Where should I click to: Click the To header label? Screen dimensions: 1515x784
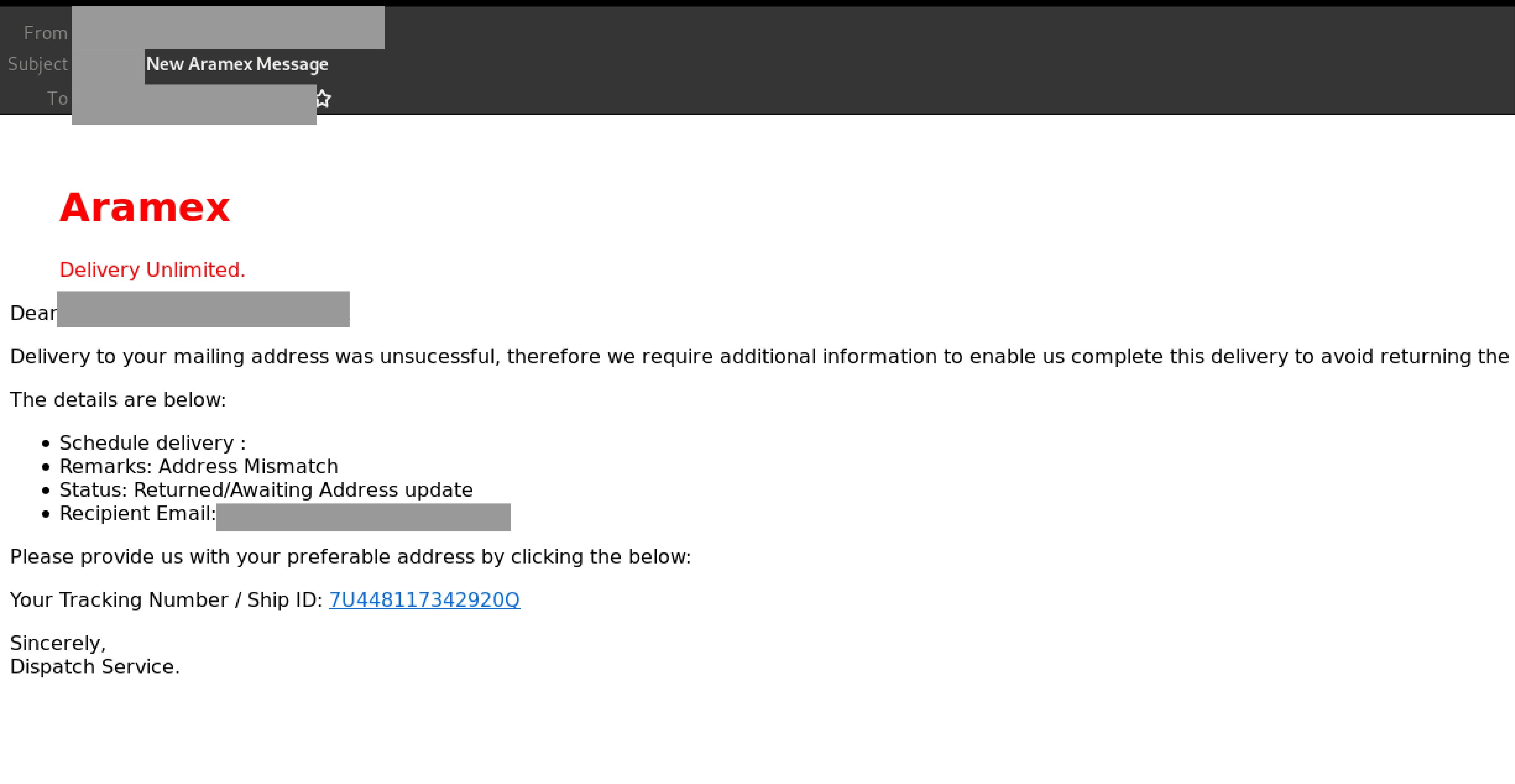click(x=57, y=98)
